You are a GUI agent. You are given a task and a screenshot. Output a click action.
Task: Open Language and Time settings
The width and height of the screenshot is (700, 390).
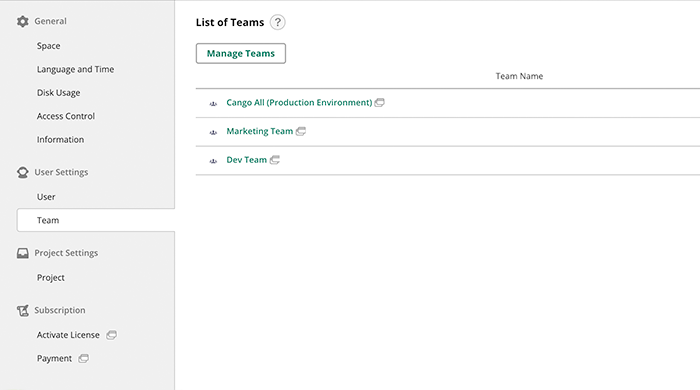point(75,69)
